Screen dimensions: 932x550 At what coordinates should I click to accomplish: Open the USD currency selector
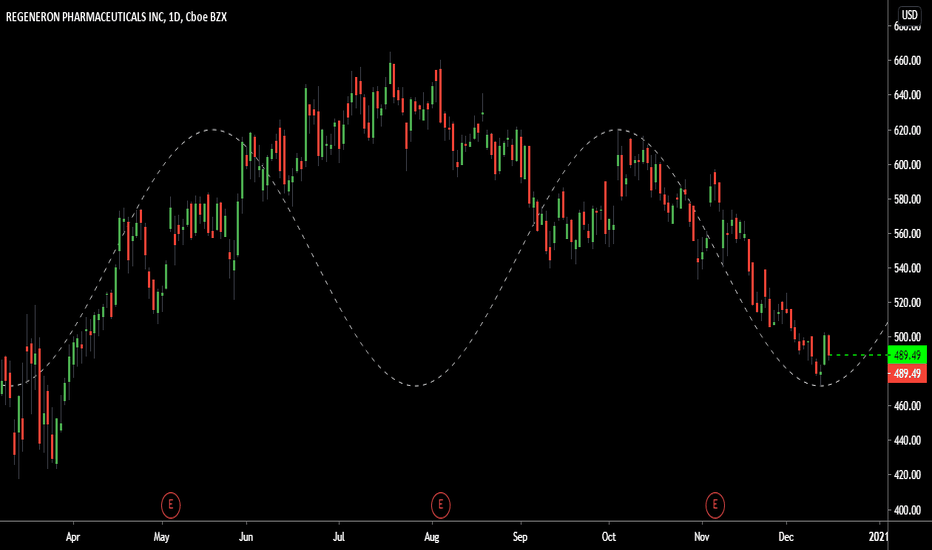tap(909, 15)
